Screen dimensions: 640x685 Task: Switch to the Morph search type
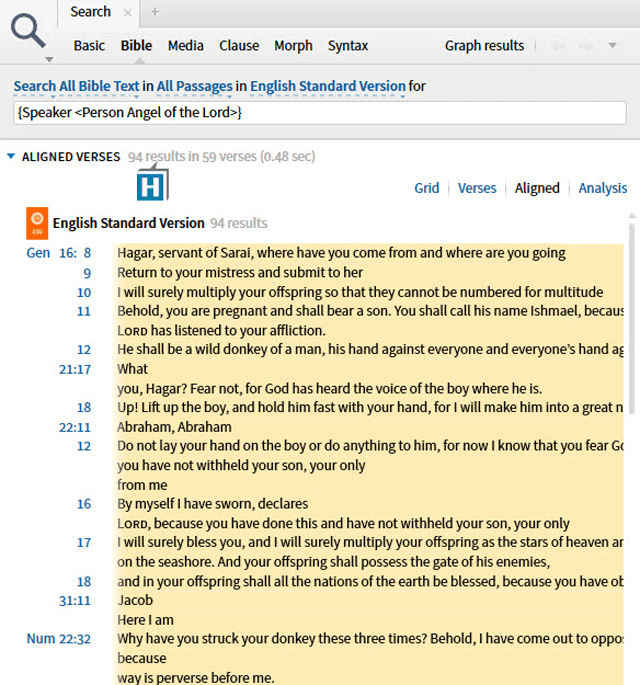pyautogui.click(x=293, y=46)
